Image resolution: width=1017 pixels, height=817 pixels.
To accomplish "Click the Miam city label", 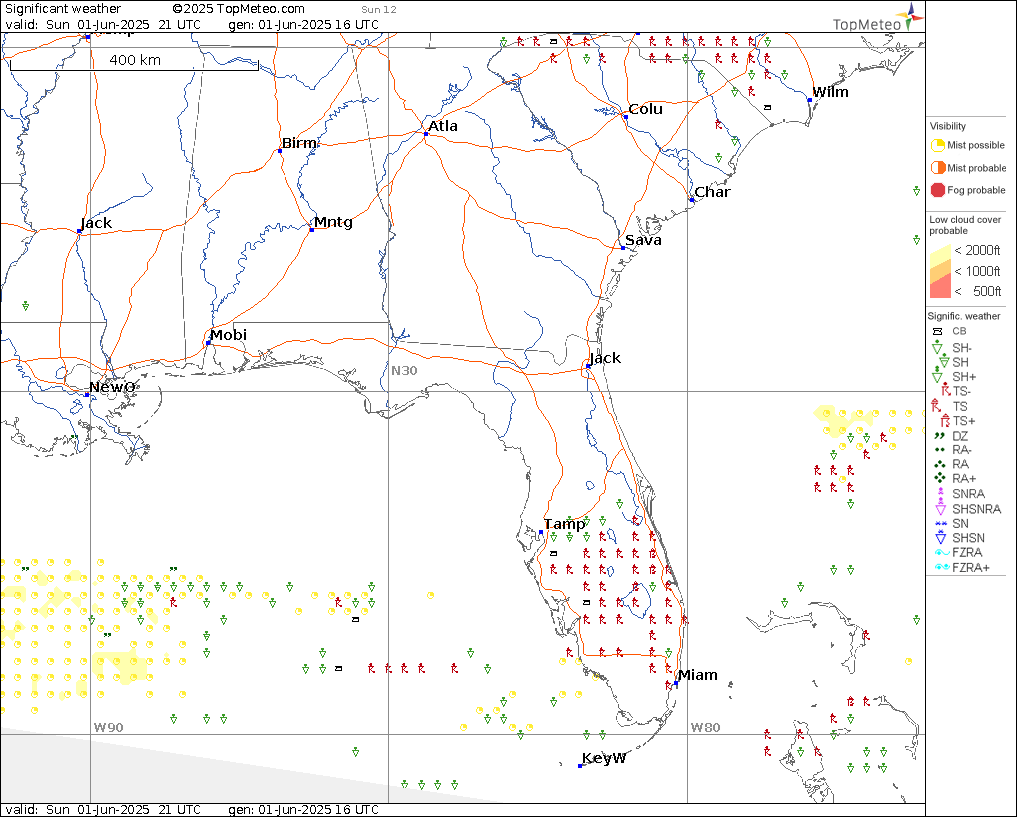I will pyautogui.click(x=697, y=675).
